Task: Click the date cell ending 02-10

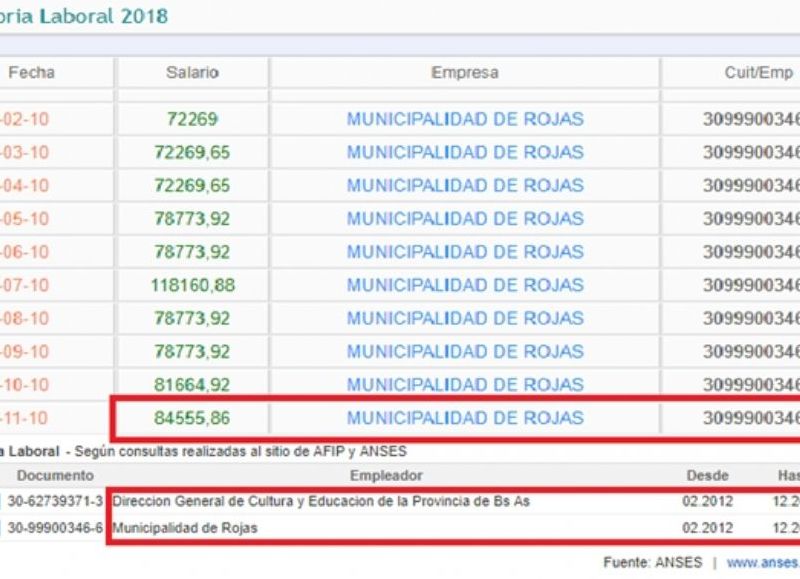Action: pyautogui.click(x=24, y=119)
